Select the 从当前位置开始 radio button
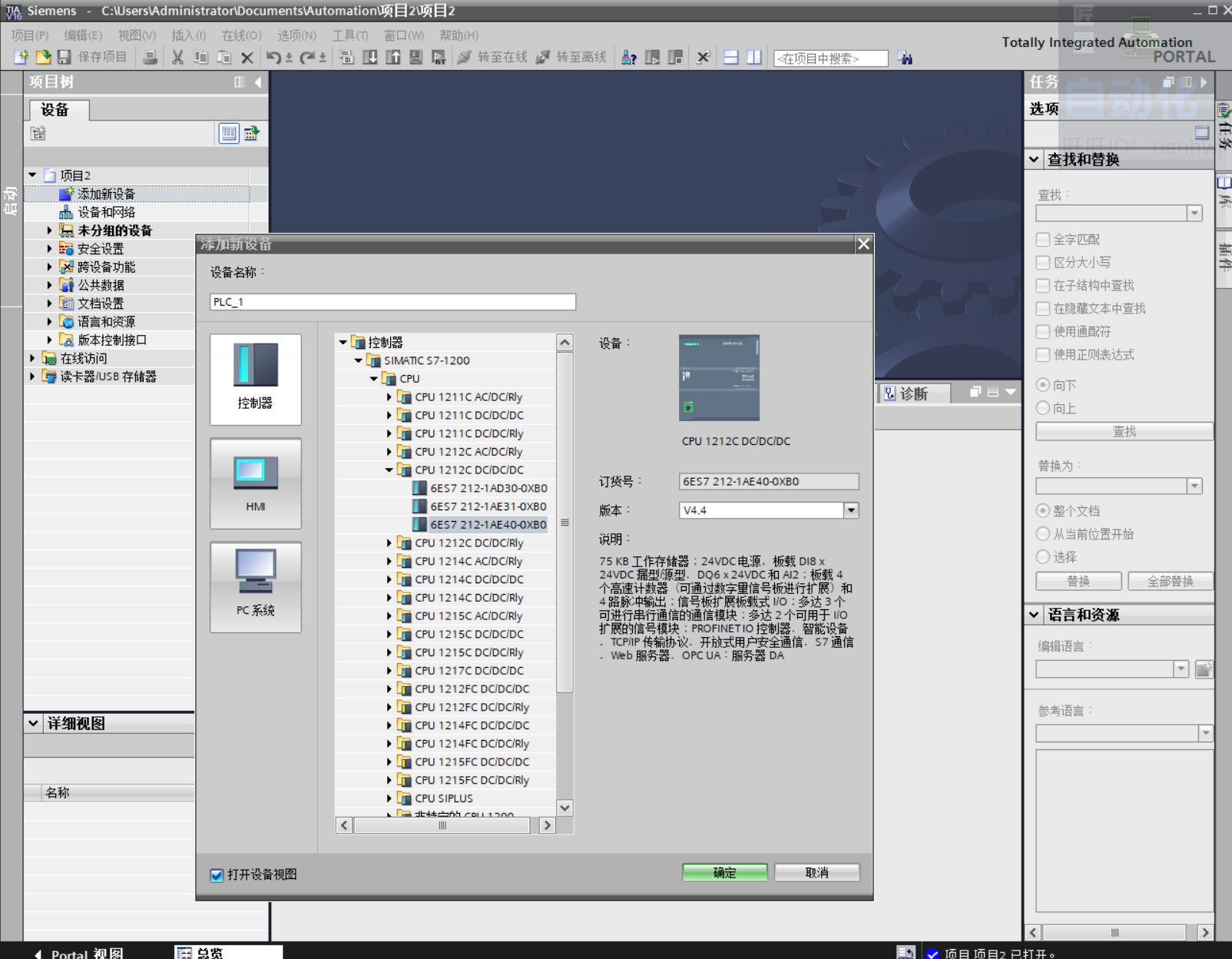 (1043, 534)
